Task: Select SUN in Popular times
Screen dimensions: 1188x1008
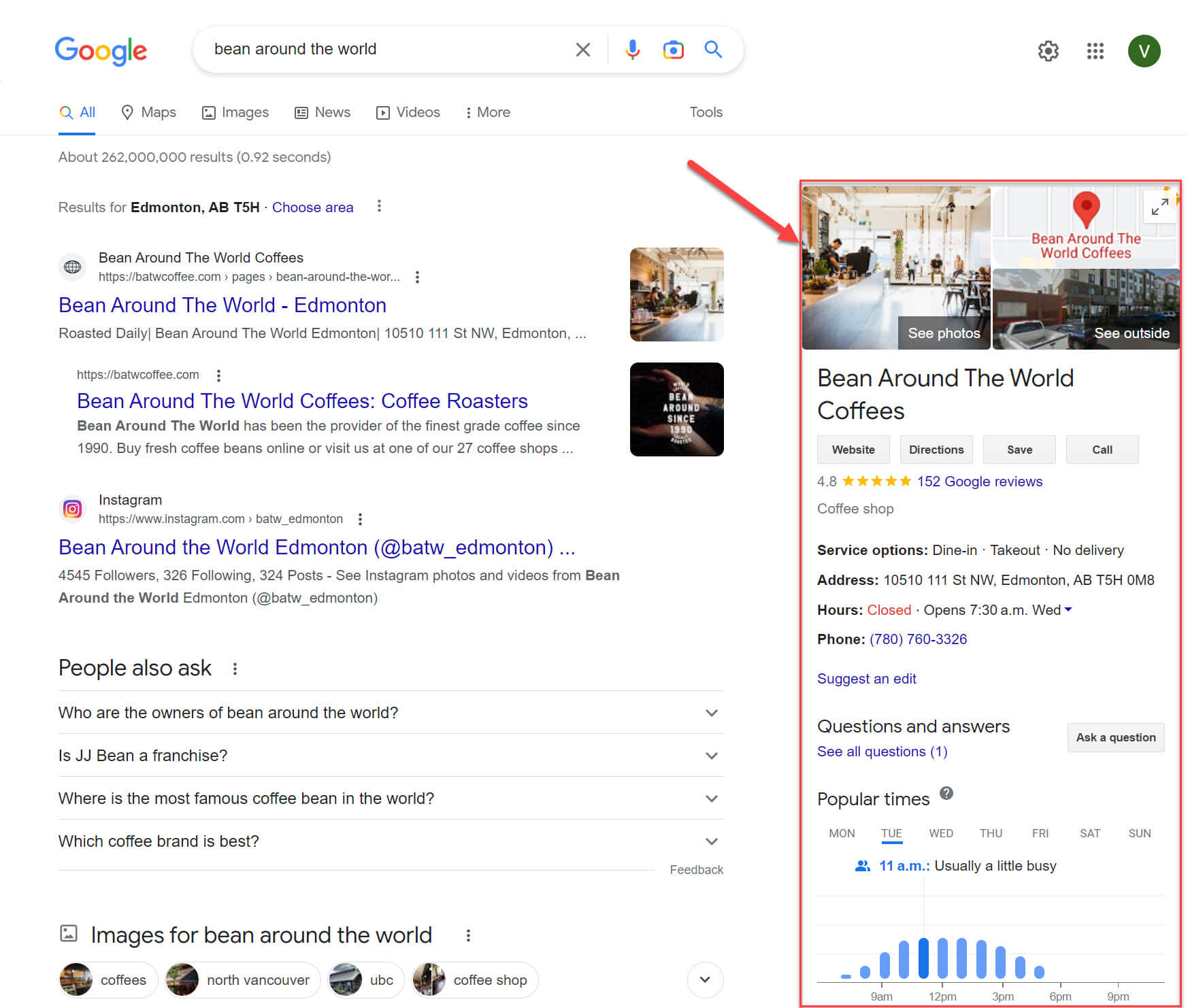Action: tap(1140, 833)
